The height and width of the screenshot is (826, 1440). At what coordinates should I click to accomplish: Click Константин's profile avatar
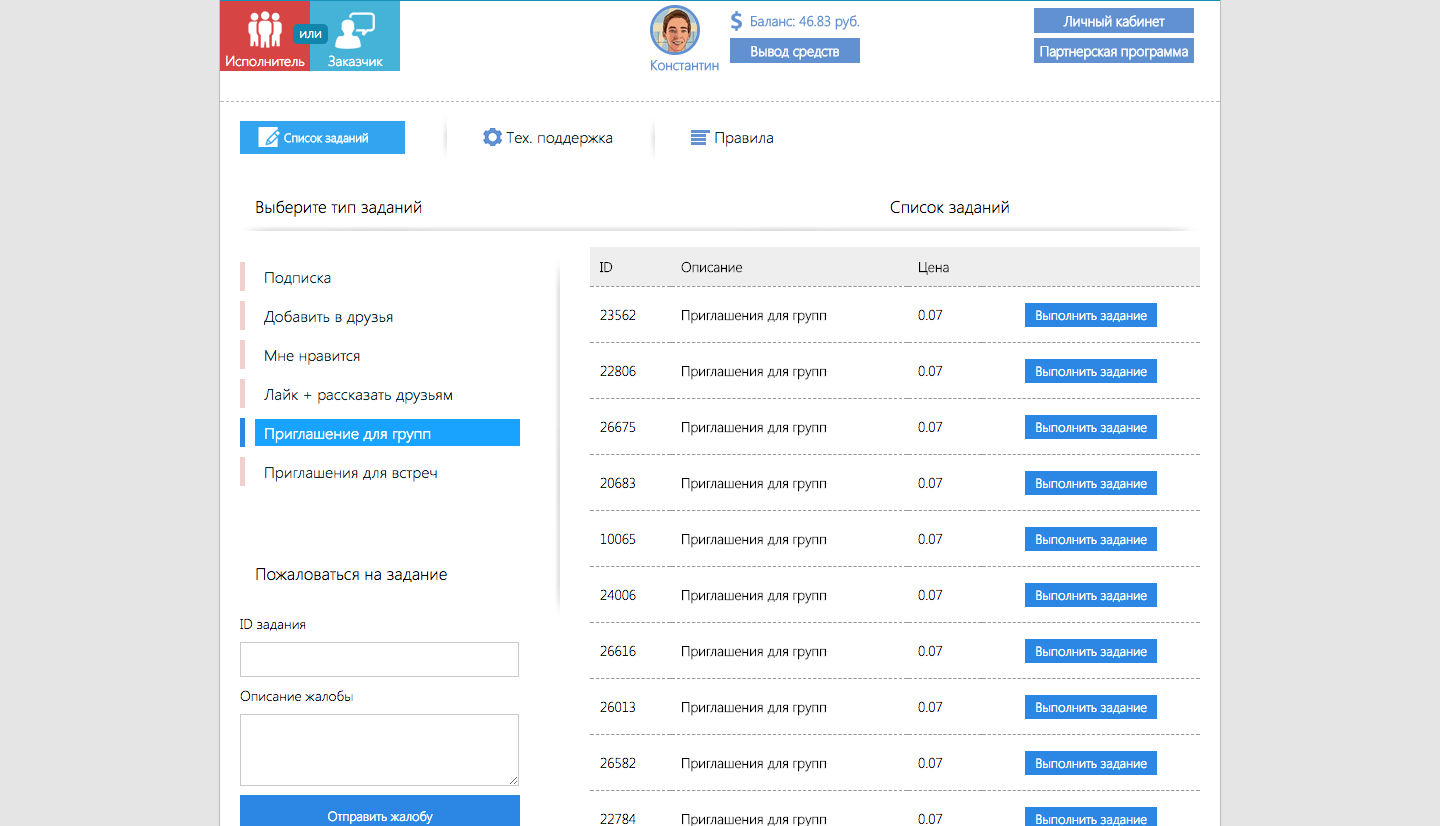(675, 30)
